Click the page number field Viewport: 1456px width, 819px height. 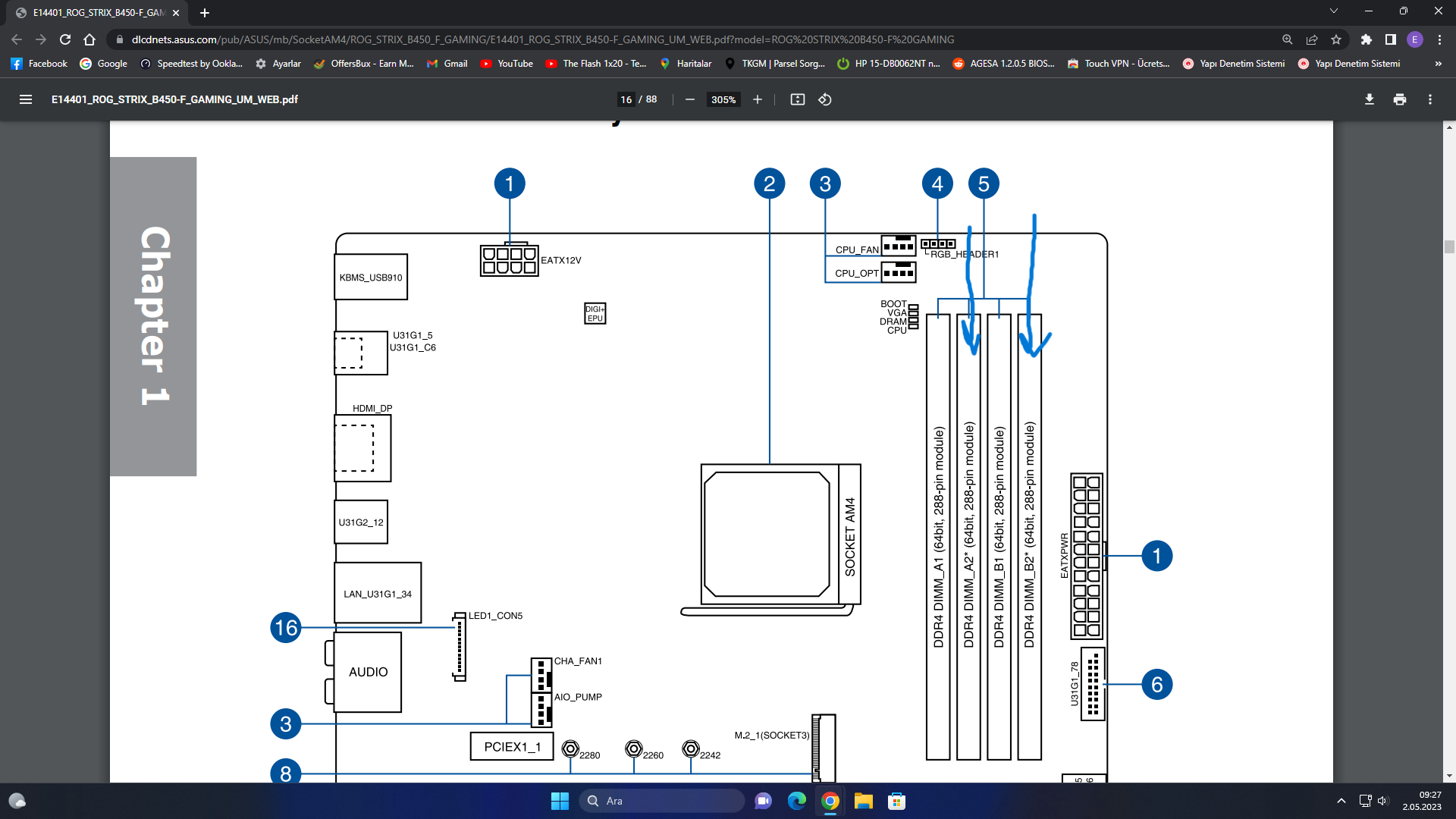coord(626,99)
